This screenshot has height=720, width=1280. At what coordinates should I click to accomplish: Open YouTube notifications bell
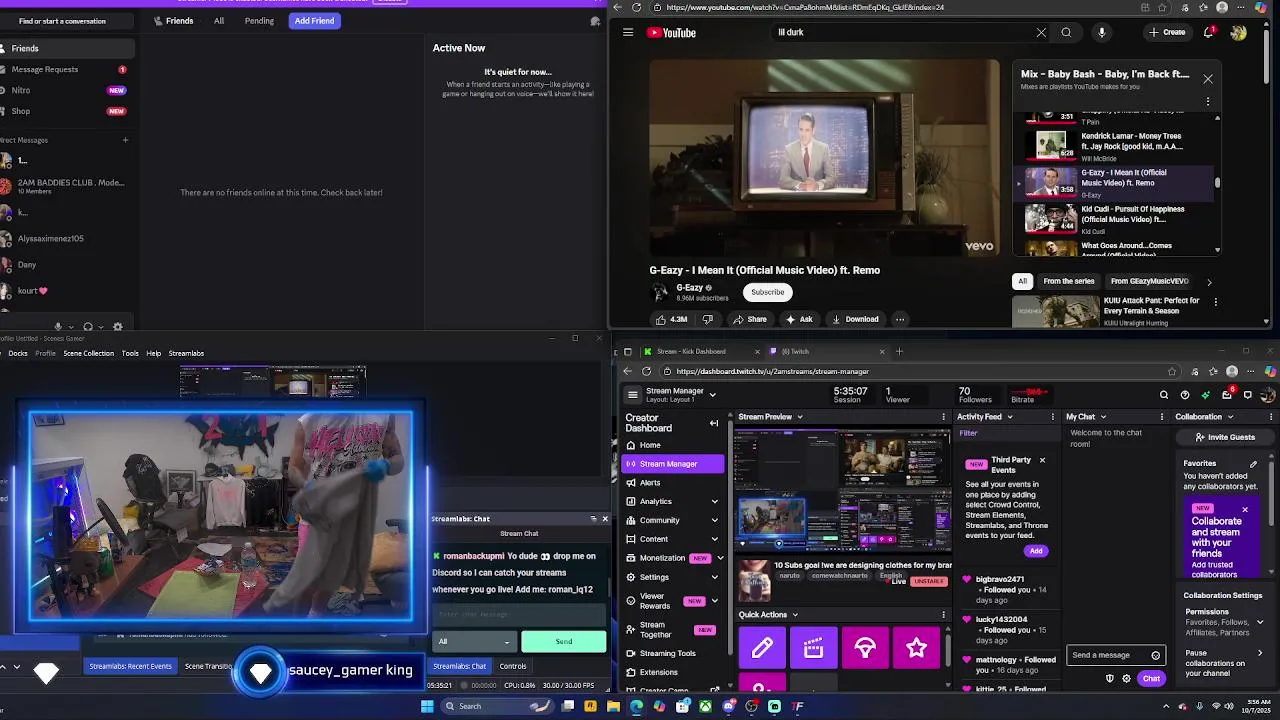pyautogui.click(x=1208, y=32)
